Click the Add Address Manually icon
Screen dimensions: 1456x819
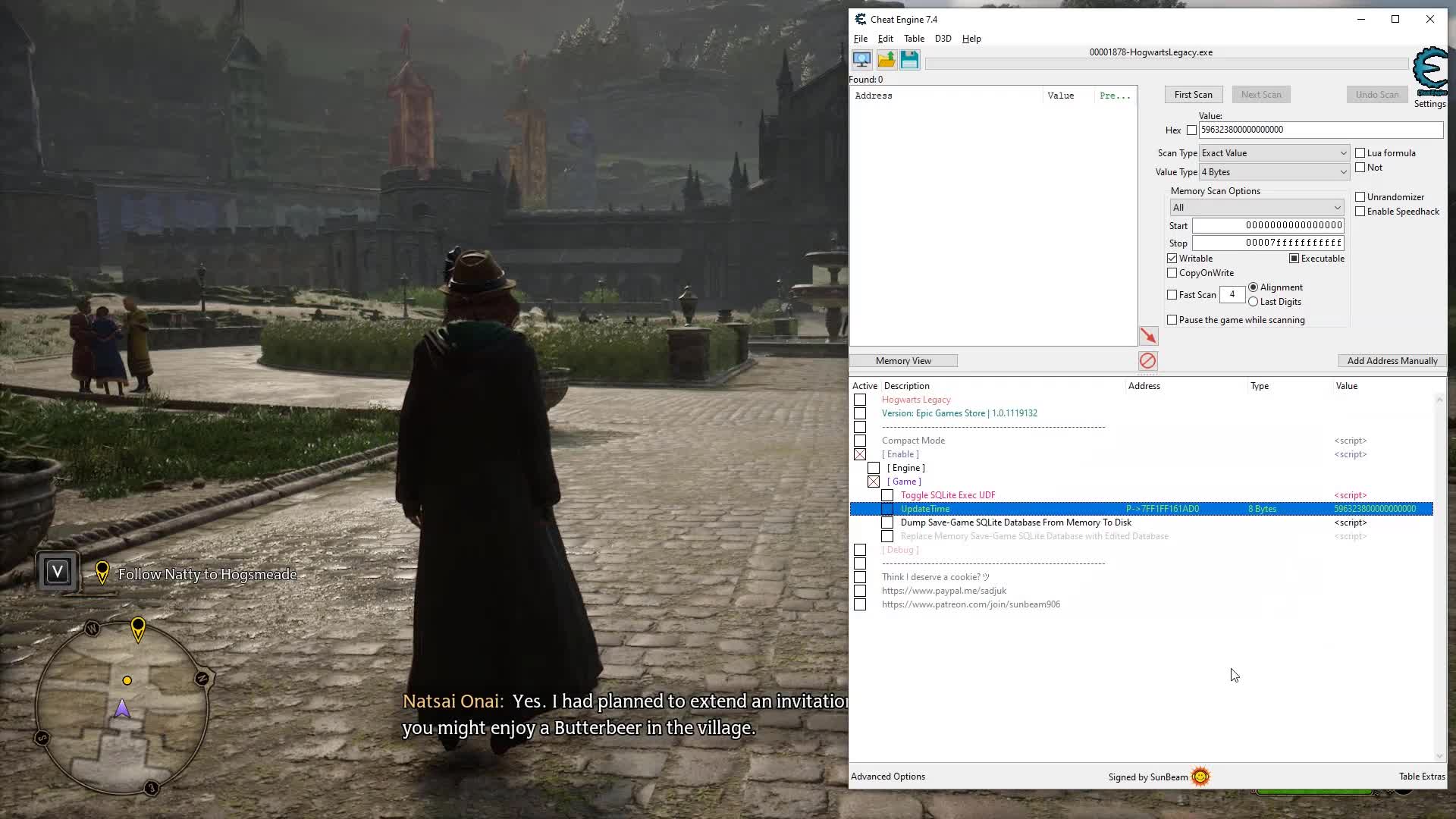pos(1391,360)
